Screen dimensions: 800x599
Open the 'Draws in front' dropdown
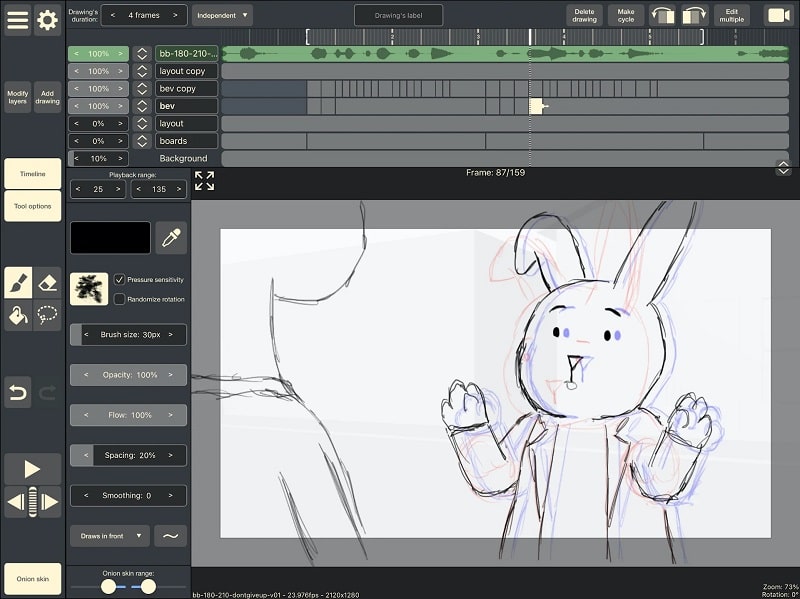click(110, 535)
